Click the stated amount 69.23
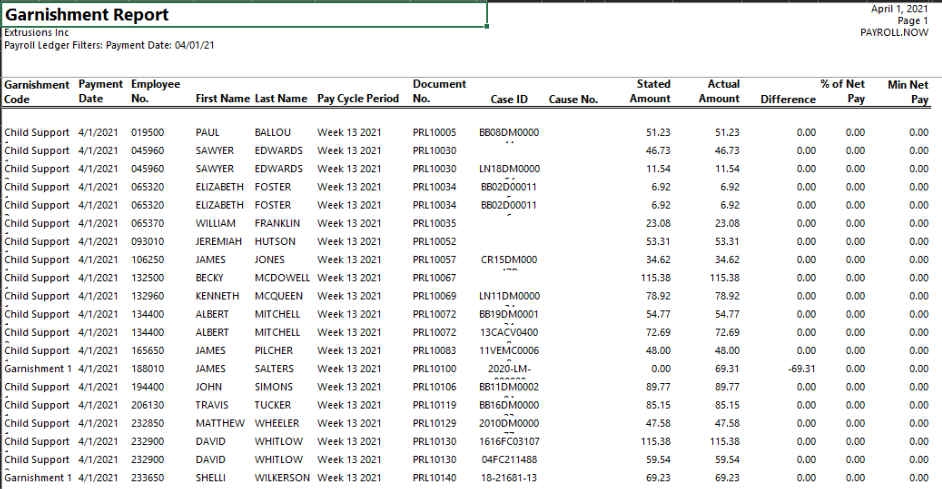 click(x=658, y=478)
